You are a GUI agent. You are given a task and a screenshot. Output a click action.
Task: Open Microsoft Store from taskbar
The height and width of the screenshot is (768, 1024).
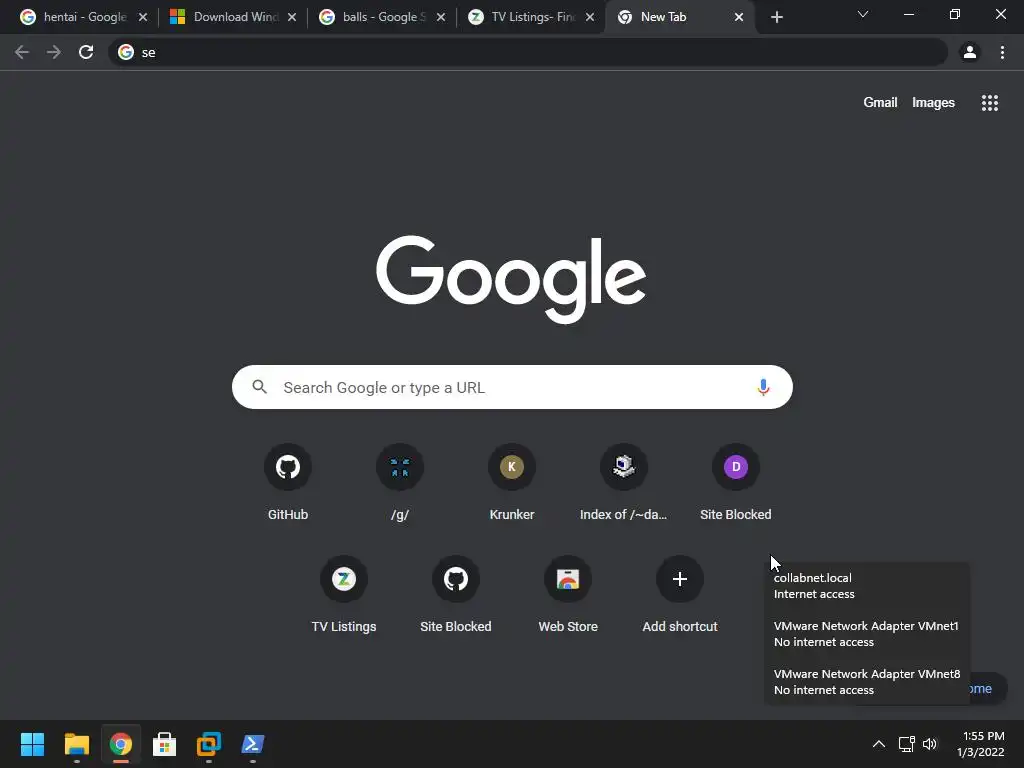pos(165,744)
